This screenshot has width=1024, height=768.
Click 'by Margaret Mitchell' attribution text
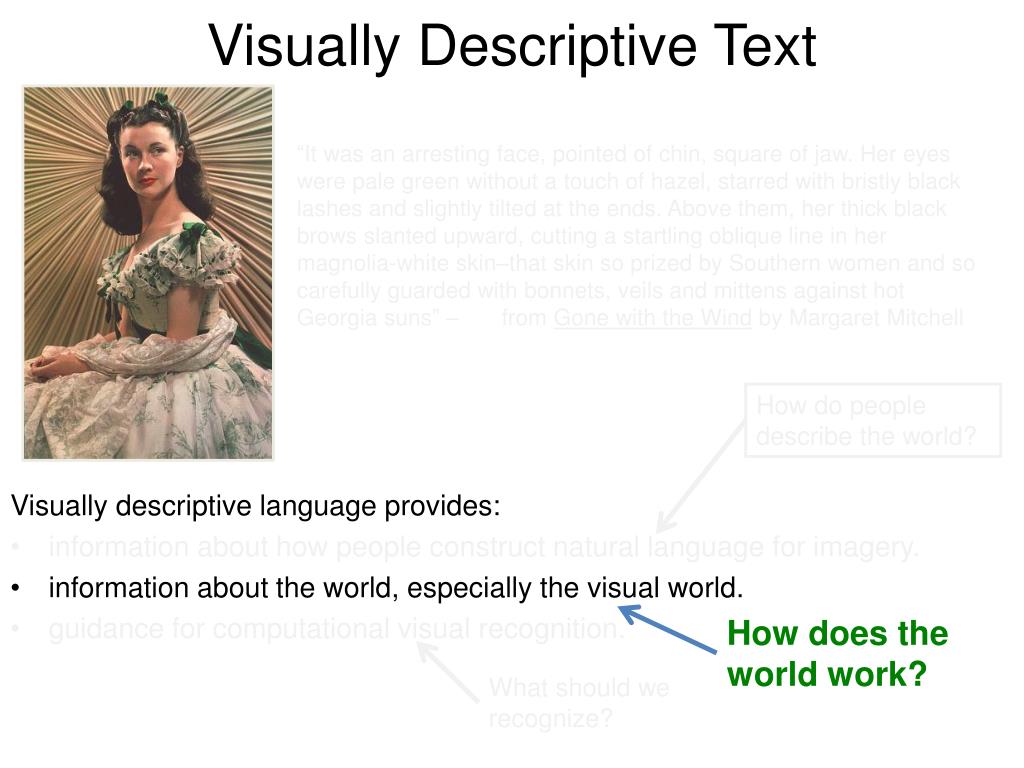point(860,318)
